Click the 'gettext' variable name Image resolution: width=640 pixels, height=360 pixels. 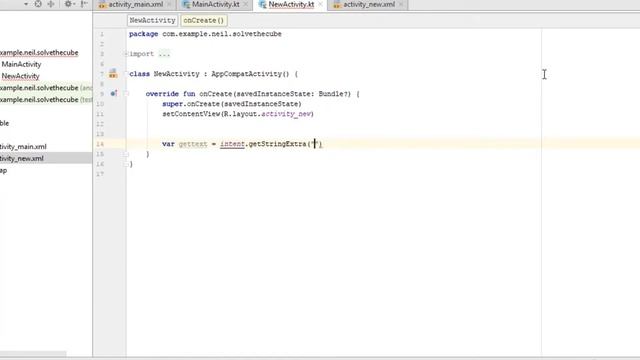click(x=193, y=144)
